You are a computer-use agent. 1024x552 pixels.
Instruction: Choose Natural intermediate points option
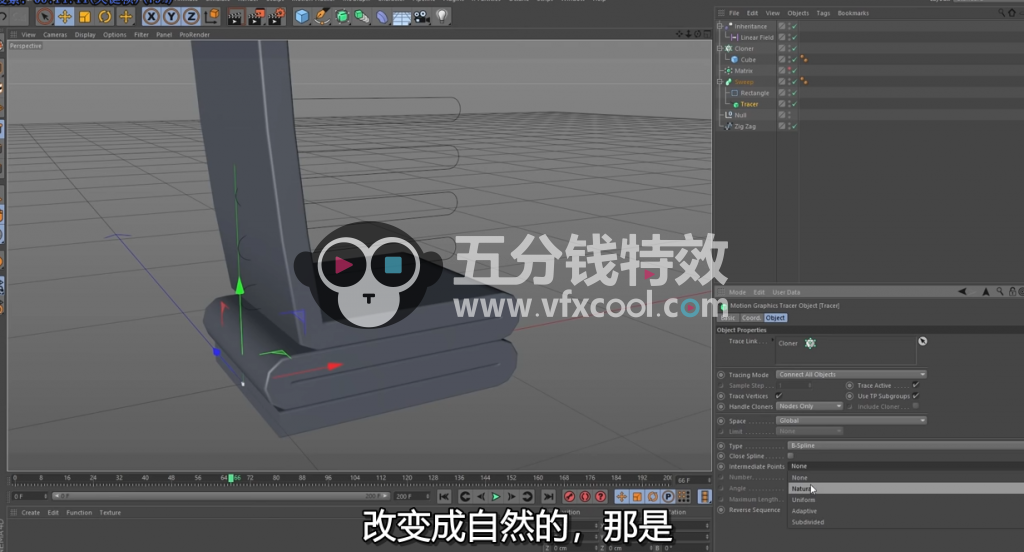coord(906,489)
